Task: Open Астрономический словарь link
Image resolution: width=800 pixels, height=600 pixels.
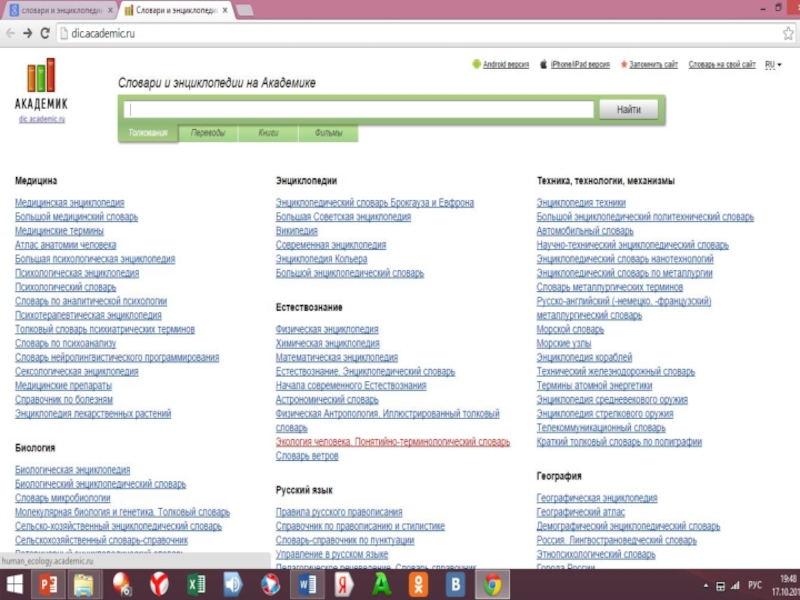Action: pos(327,399)
